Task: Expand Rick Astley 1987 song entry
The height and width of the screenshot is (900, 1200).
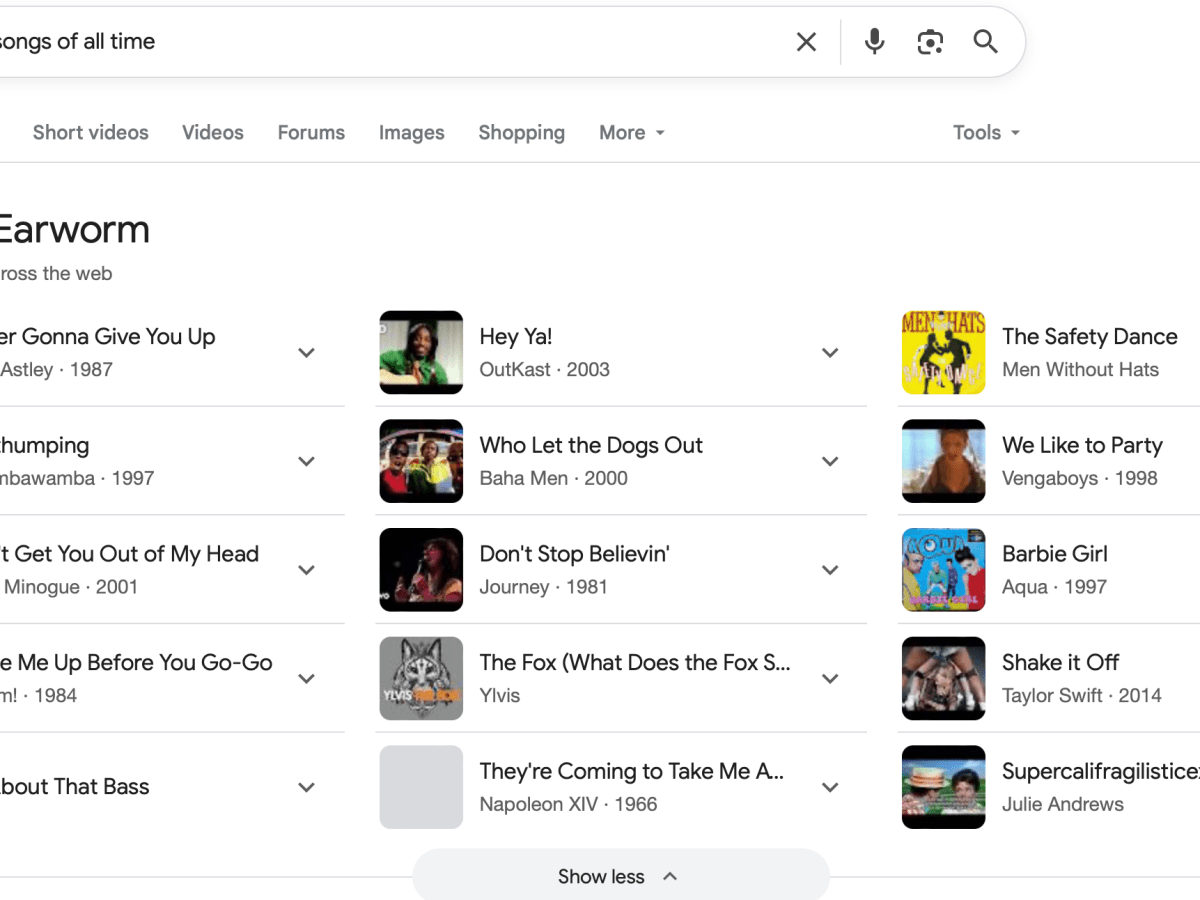Action: tap(307, 353)
